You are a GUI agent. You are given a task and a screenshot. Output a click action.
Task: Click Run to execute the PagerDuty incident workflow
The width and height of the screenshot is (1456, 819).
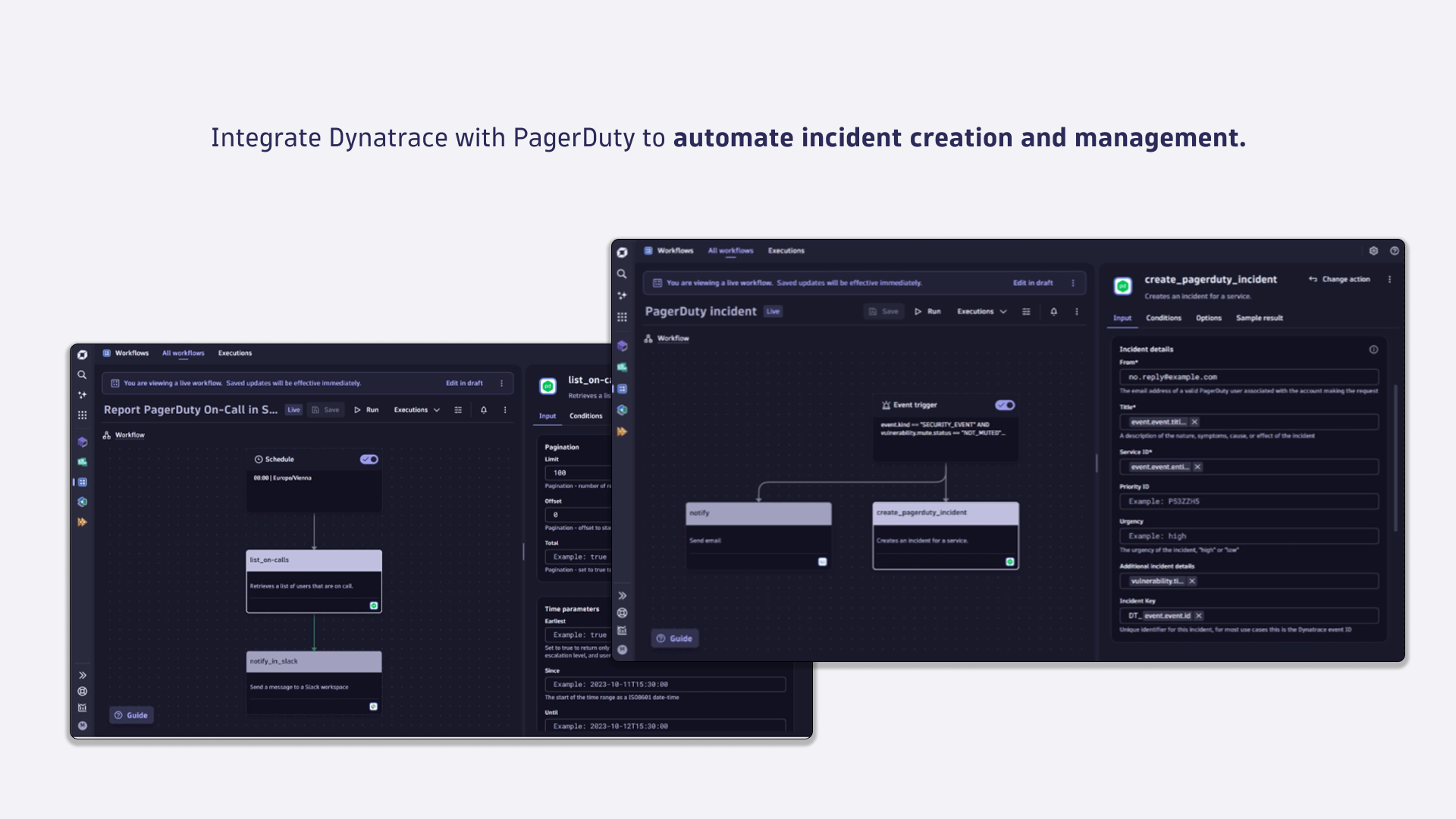(927, 312)
